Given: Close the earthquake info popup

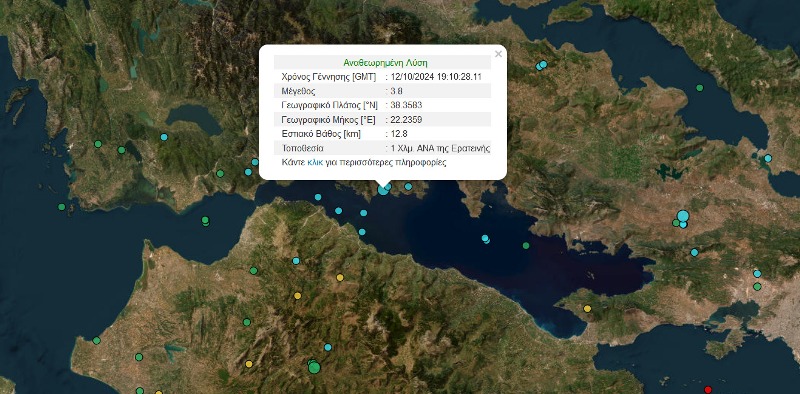Looking at the screenshot, I should [x=498, y=54].
